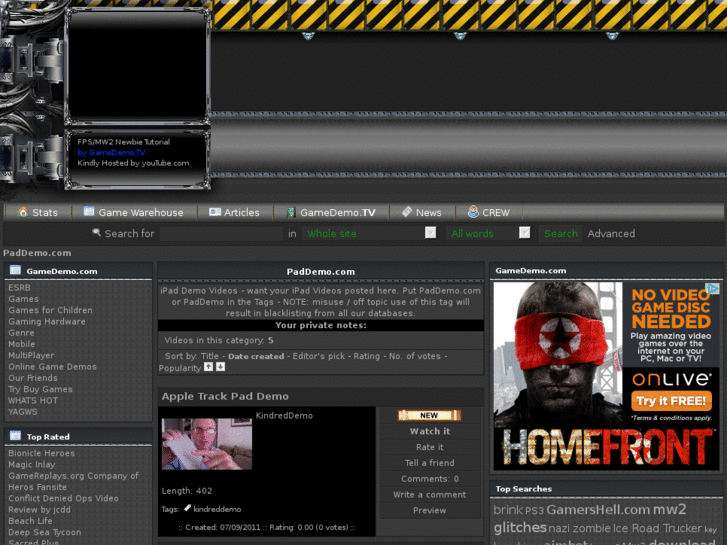Click the GameDemo.com sidebar panel icon
The image size is (727, 545).
pos(15,270)
